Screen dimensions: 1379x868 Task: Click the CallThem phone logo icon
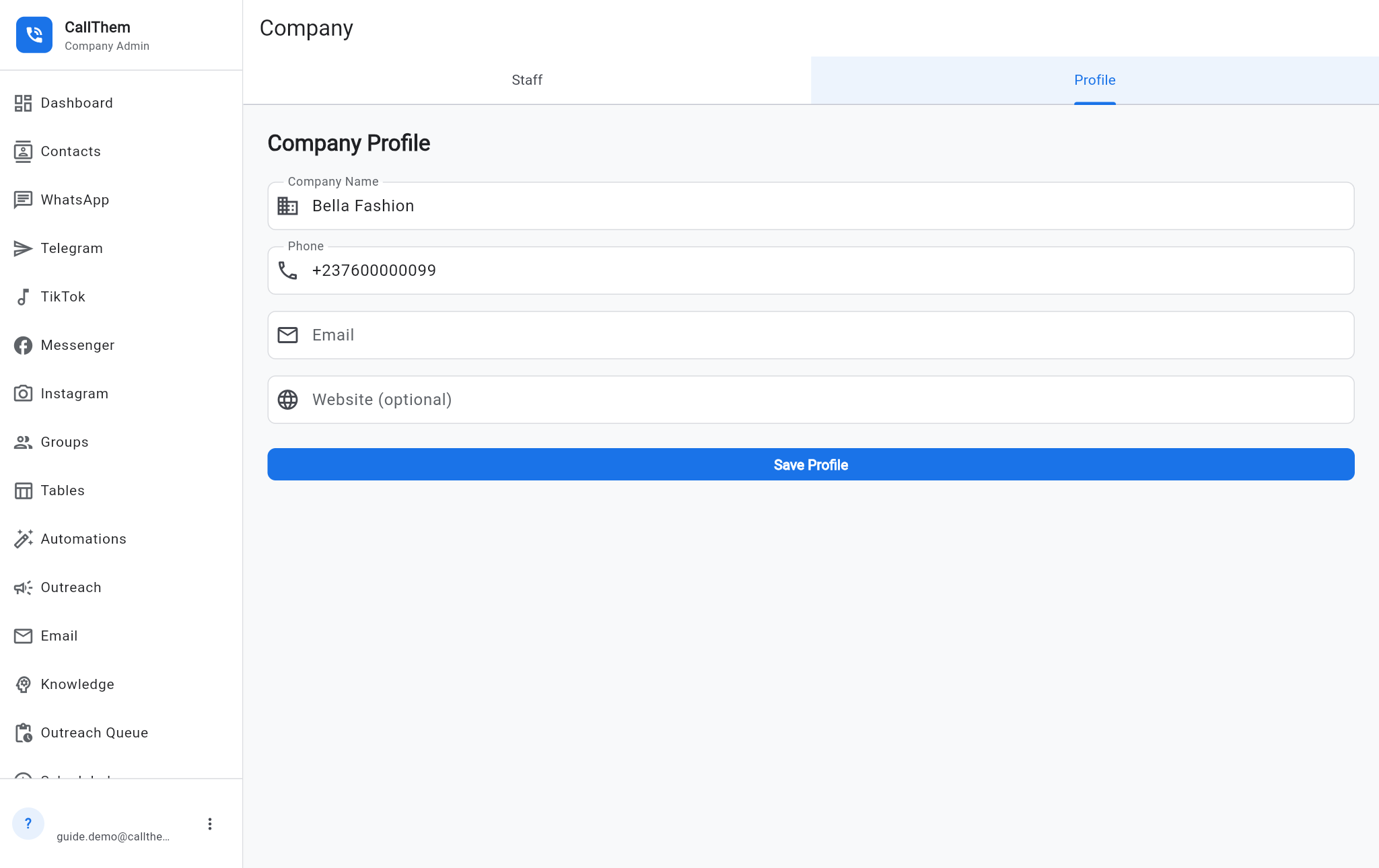[x=34, y=35]
